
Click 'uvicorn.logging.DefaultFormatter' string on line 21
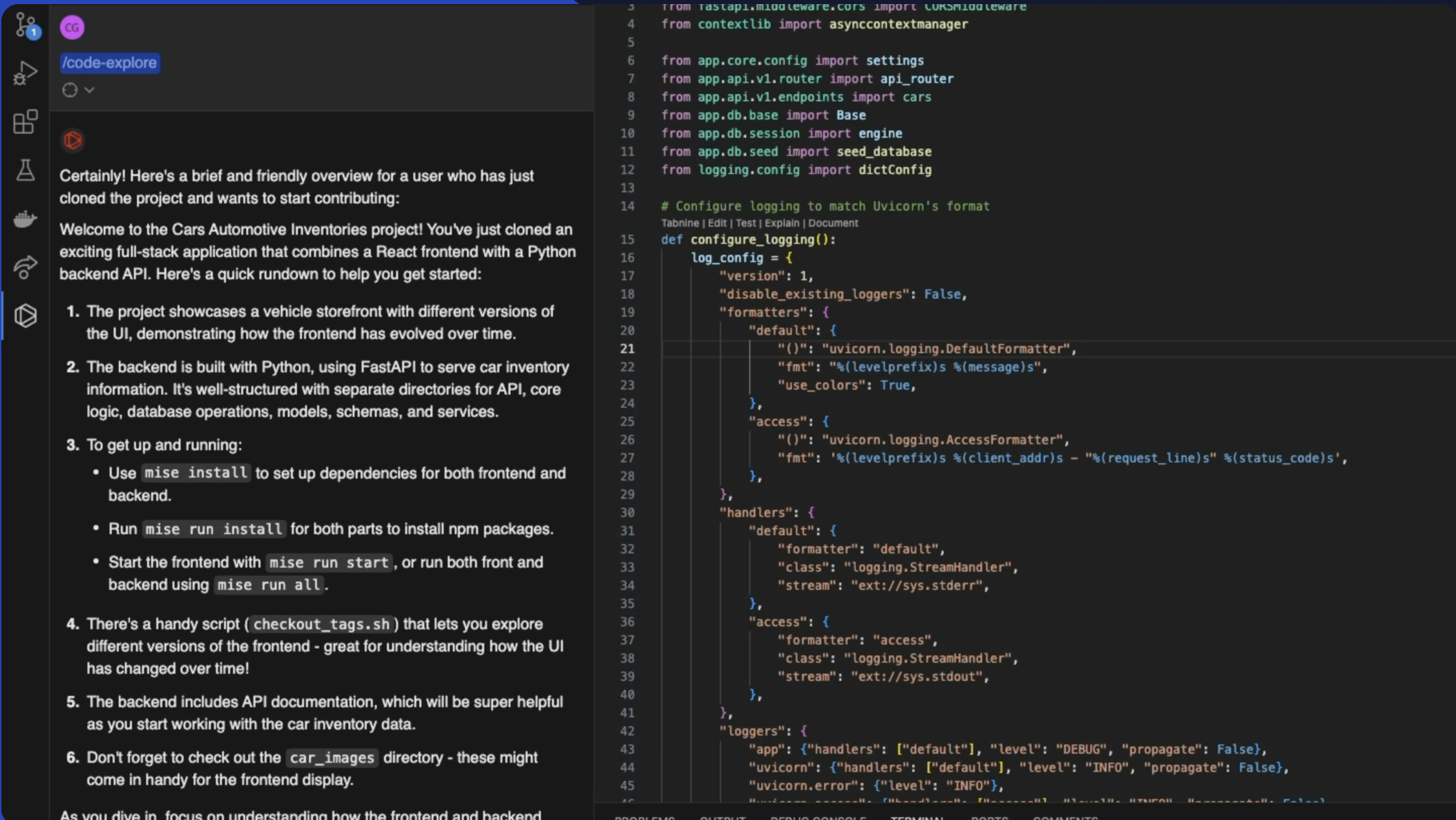click(x=946, y=349)
